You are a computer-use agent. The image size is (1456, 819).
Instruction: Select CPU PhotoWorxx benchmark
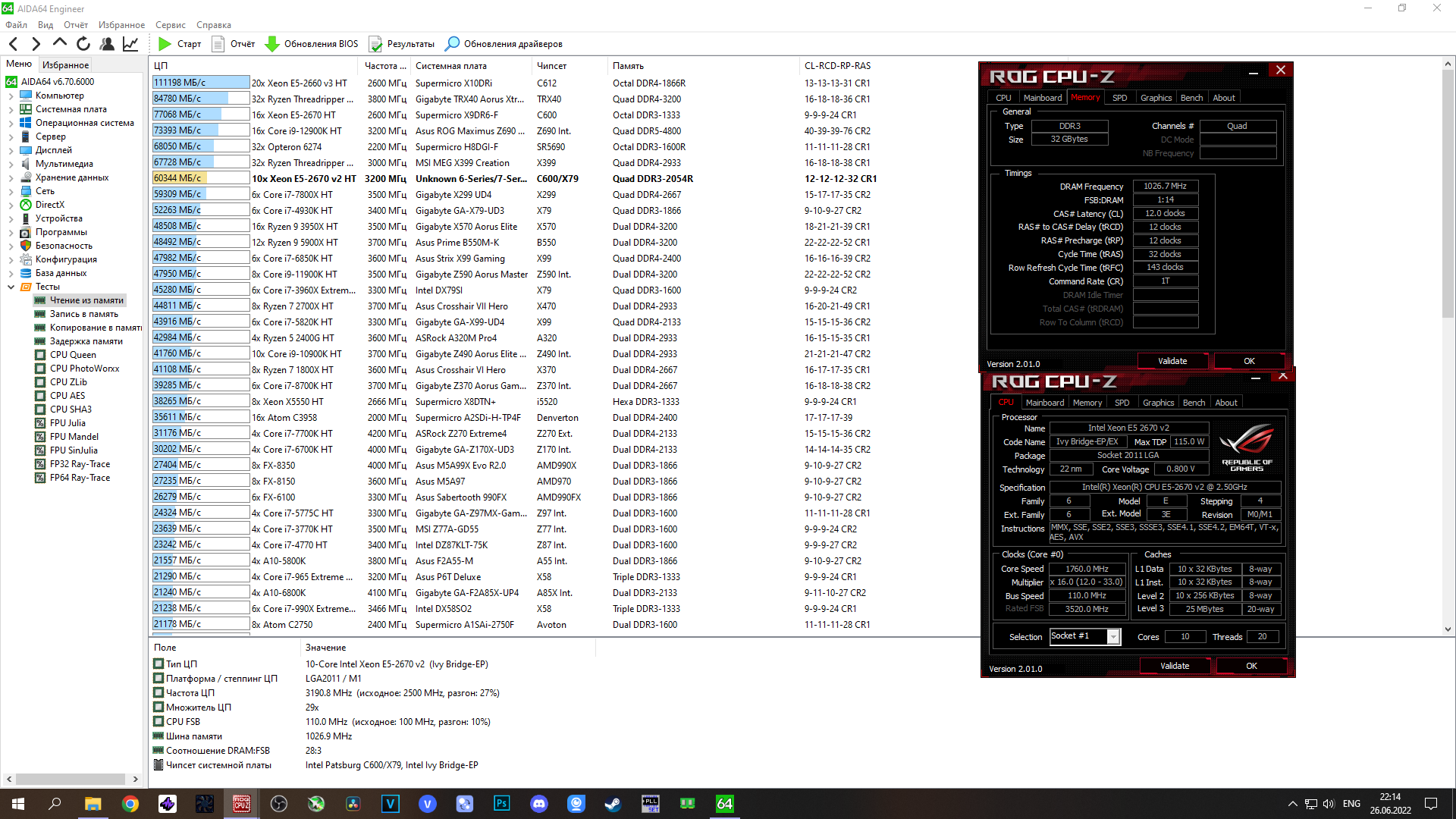click(x=84, y=369)
